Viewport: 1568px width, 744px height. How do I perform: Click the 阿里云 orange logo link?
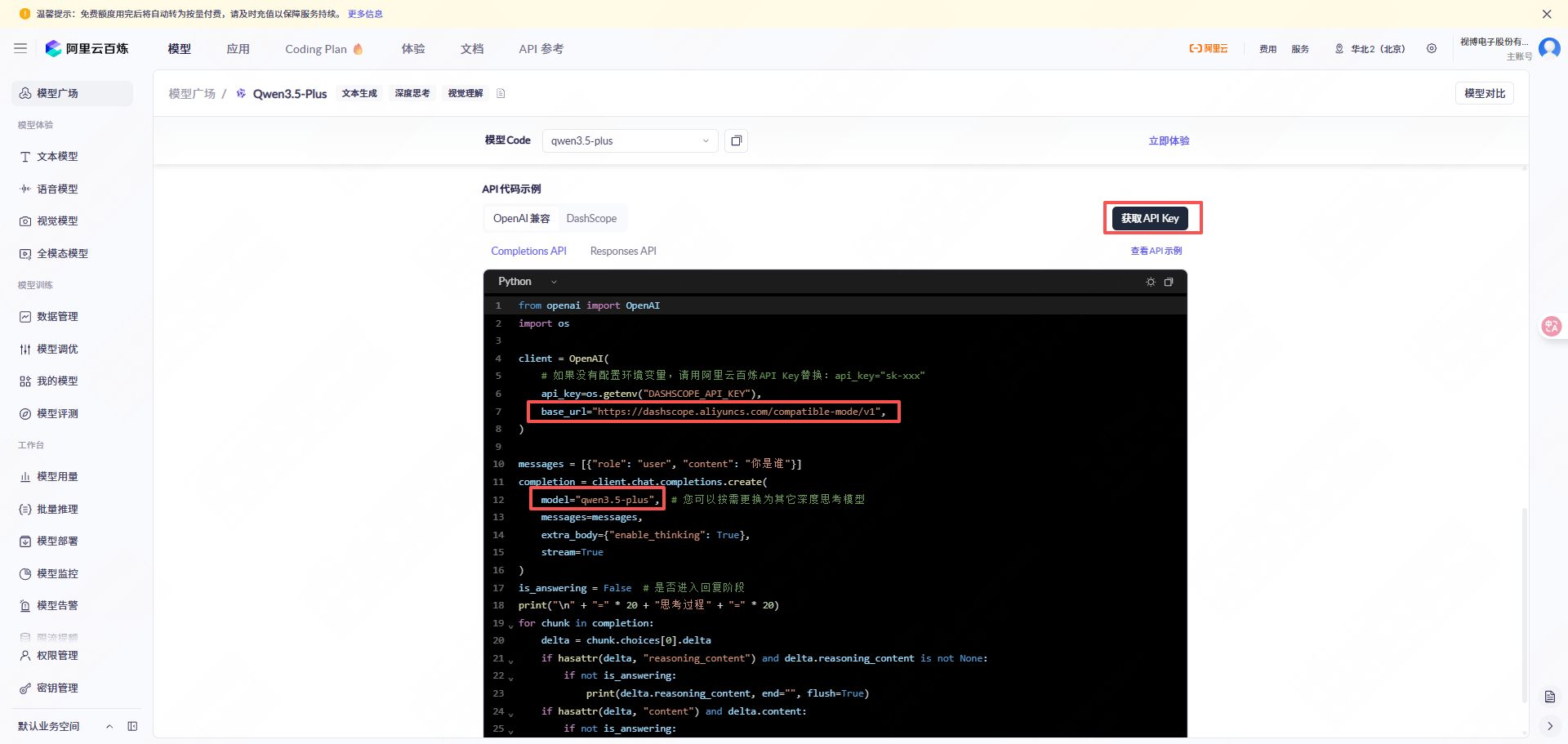tap(1209, 48)
